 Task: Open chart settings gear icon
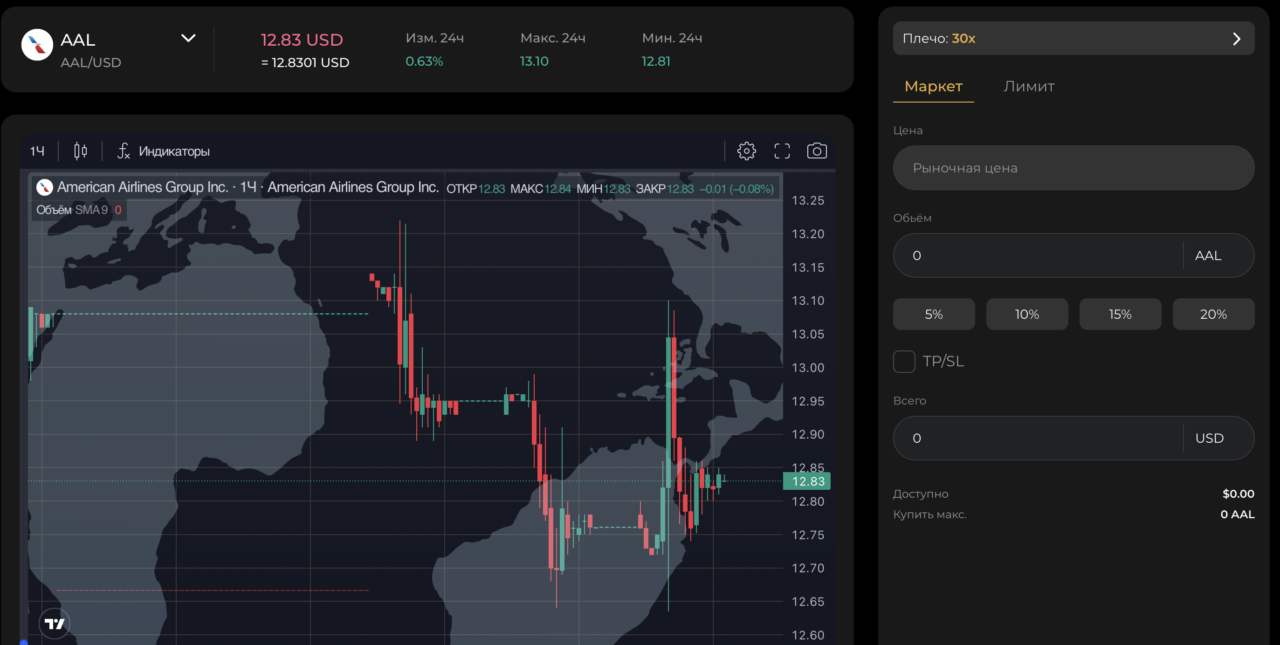(747, 151)
